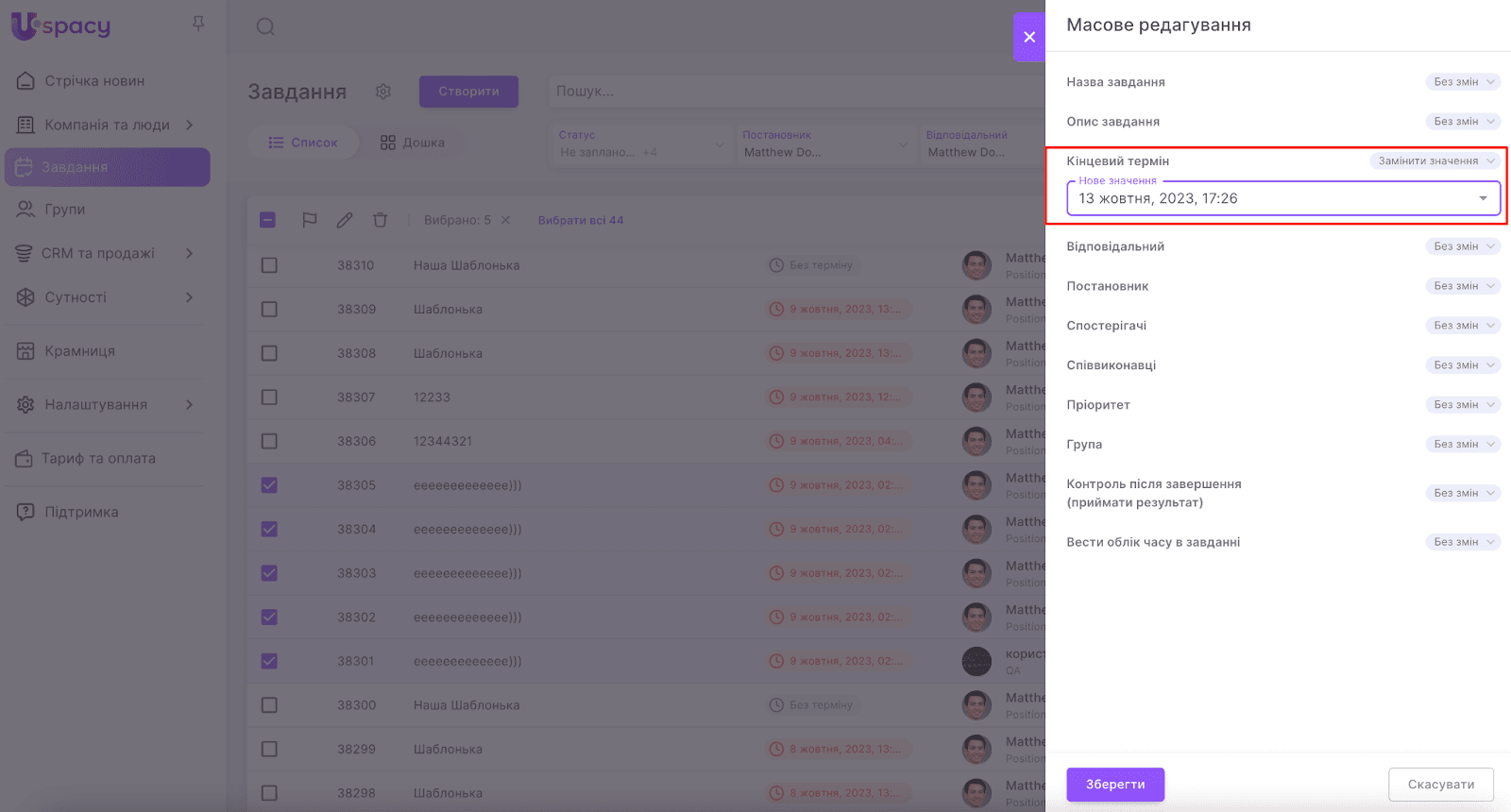Click list icon on Список tab
The height and width of the screenshot is (812, 1511).
(276, 143)
